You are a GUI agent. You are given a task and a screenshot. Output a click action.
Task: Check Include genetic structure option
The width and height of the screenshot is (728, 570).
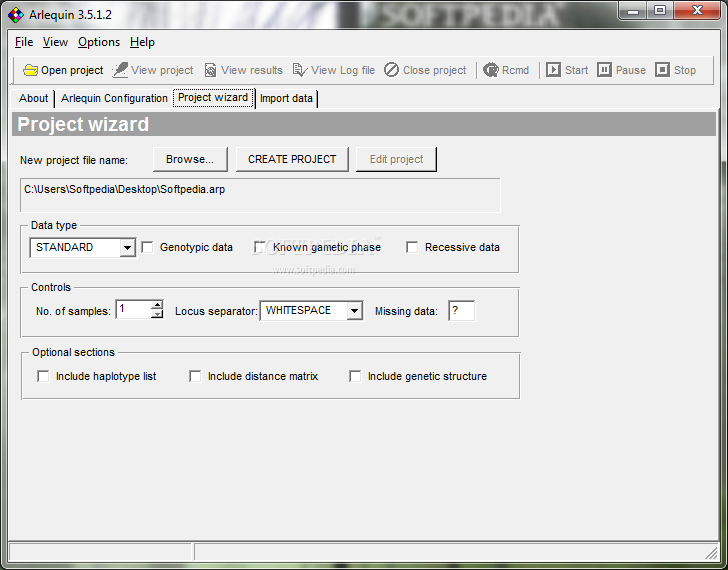(355, 376)
